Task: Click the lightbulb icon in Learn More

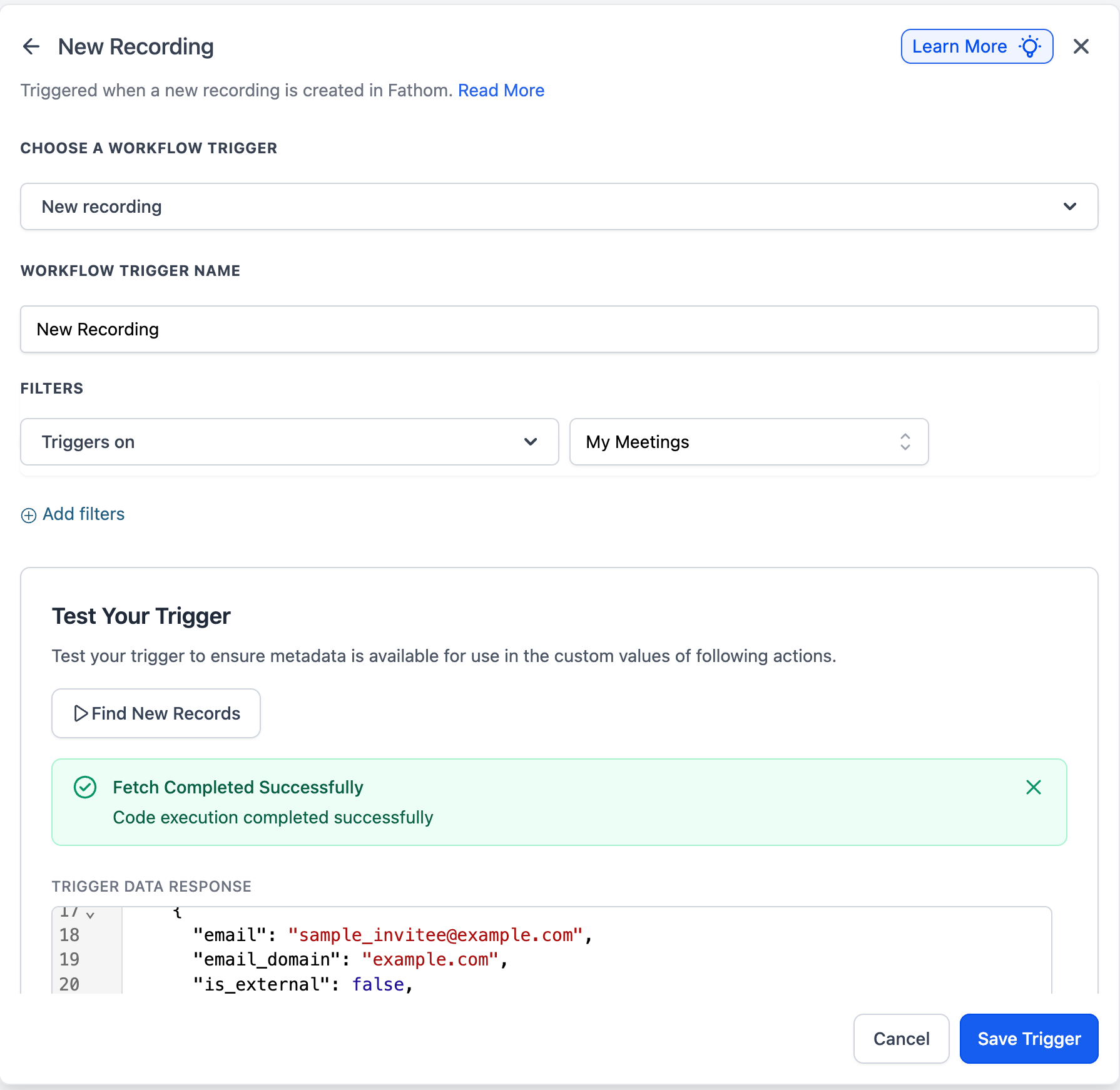Action: (x=1030, y=46)
